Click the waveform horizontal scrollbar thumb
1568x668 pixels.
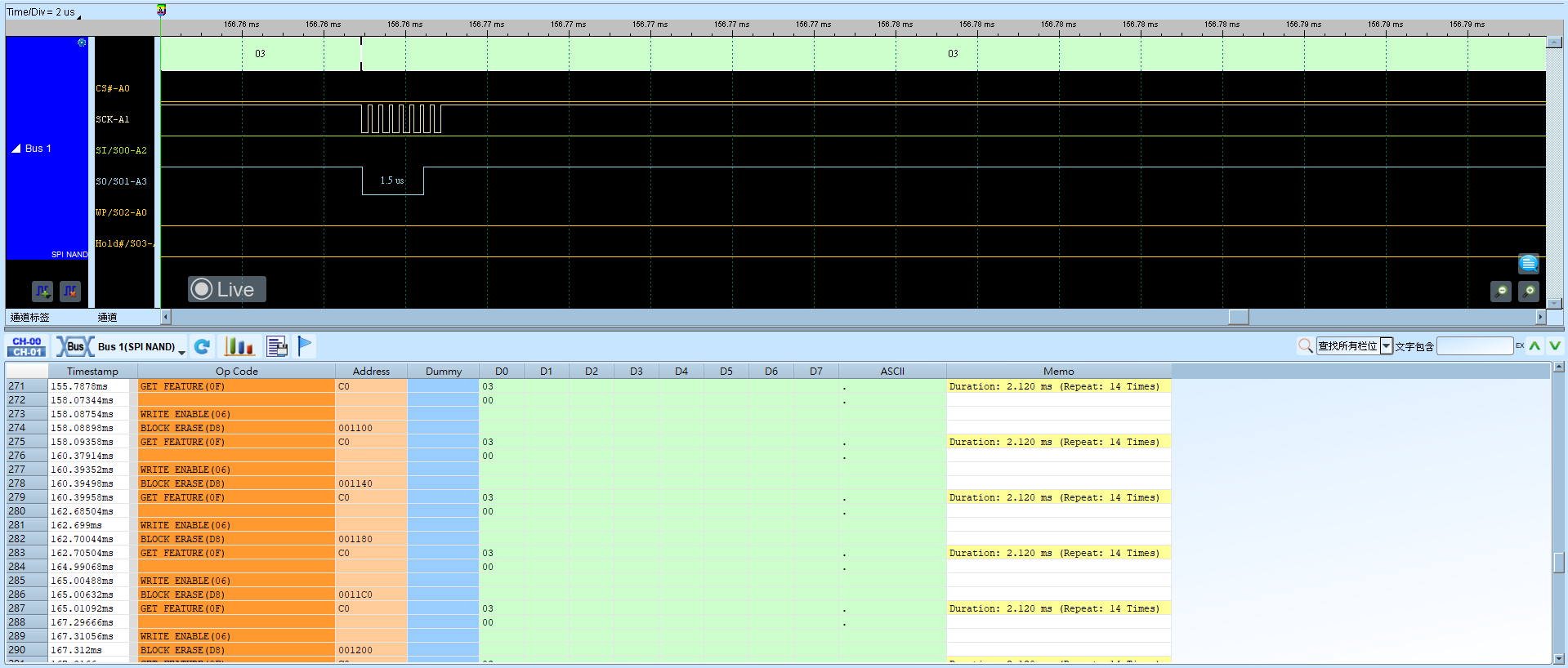pyautogui.click(x=1239, y=317)
